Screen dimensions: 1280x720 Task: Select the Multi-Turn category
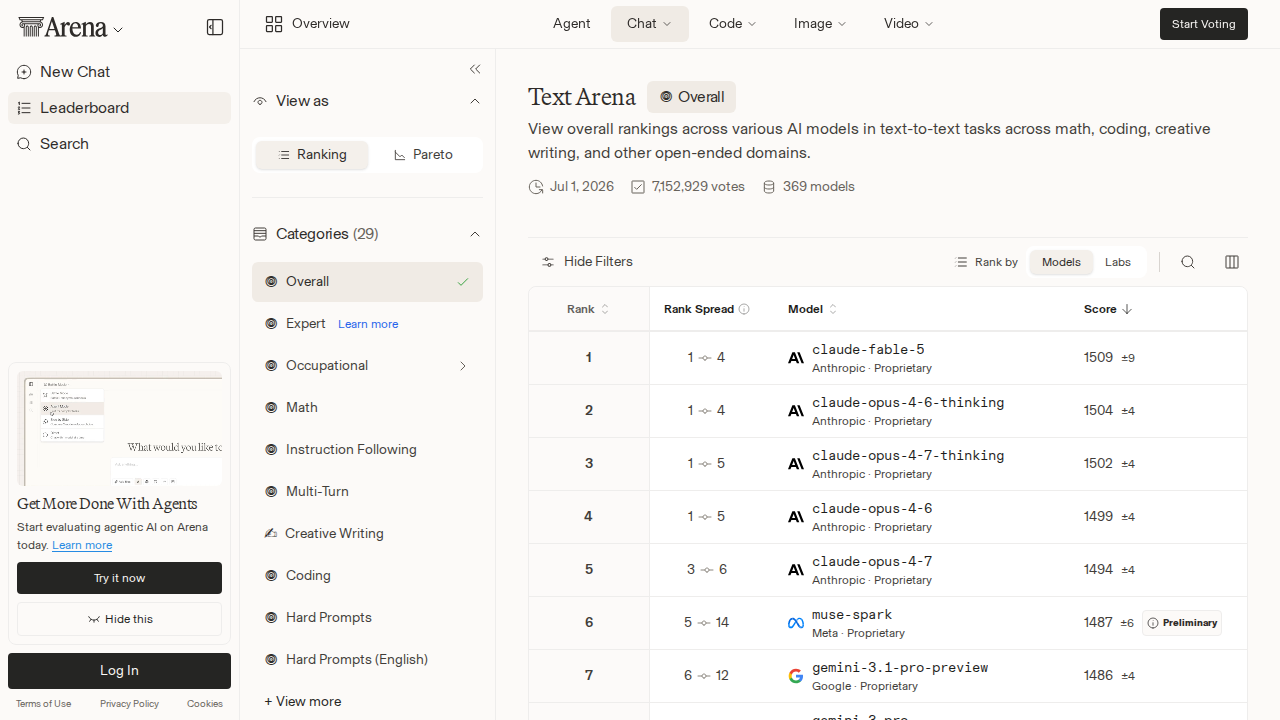point(367,492)
